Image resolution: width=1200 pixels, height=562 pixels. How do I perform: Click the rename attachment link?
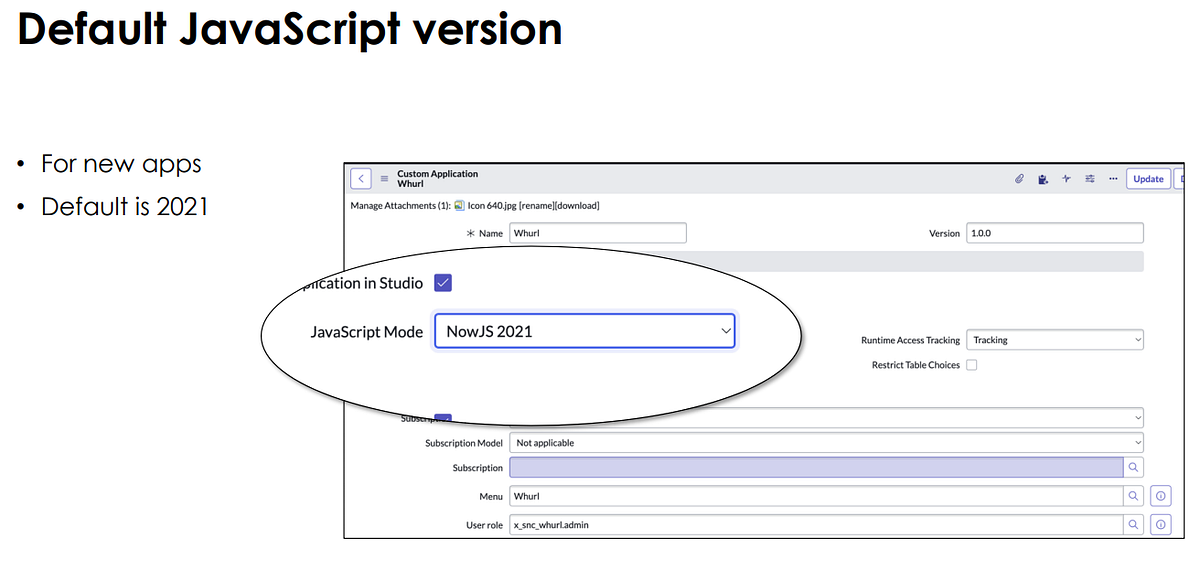[539, 206]
